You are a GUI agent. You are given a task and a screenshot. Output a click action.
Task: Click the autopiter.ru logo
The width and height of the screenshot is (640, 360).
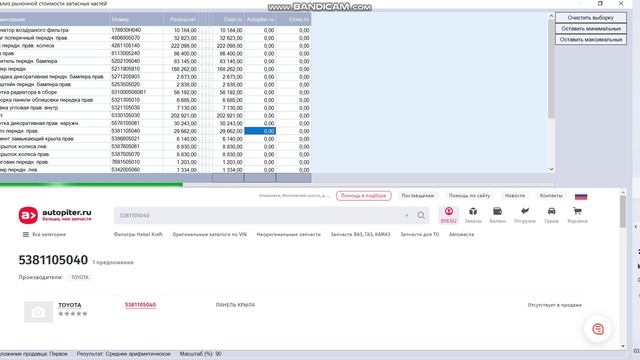[55, 215]
